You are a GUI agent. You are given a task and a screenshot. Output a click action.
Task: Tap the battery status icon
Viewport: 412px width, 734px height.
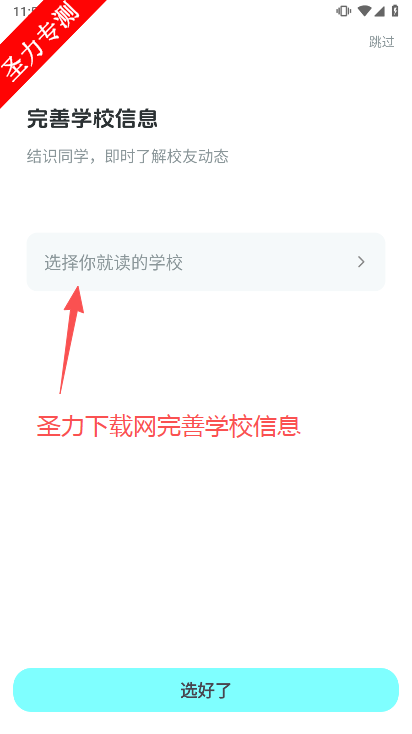pyautogui.click(x=395, y=11)
